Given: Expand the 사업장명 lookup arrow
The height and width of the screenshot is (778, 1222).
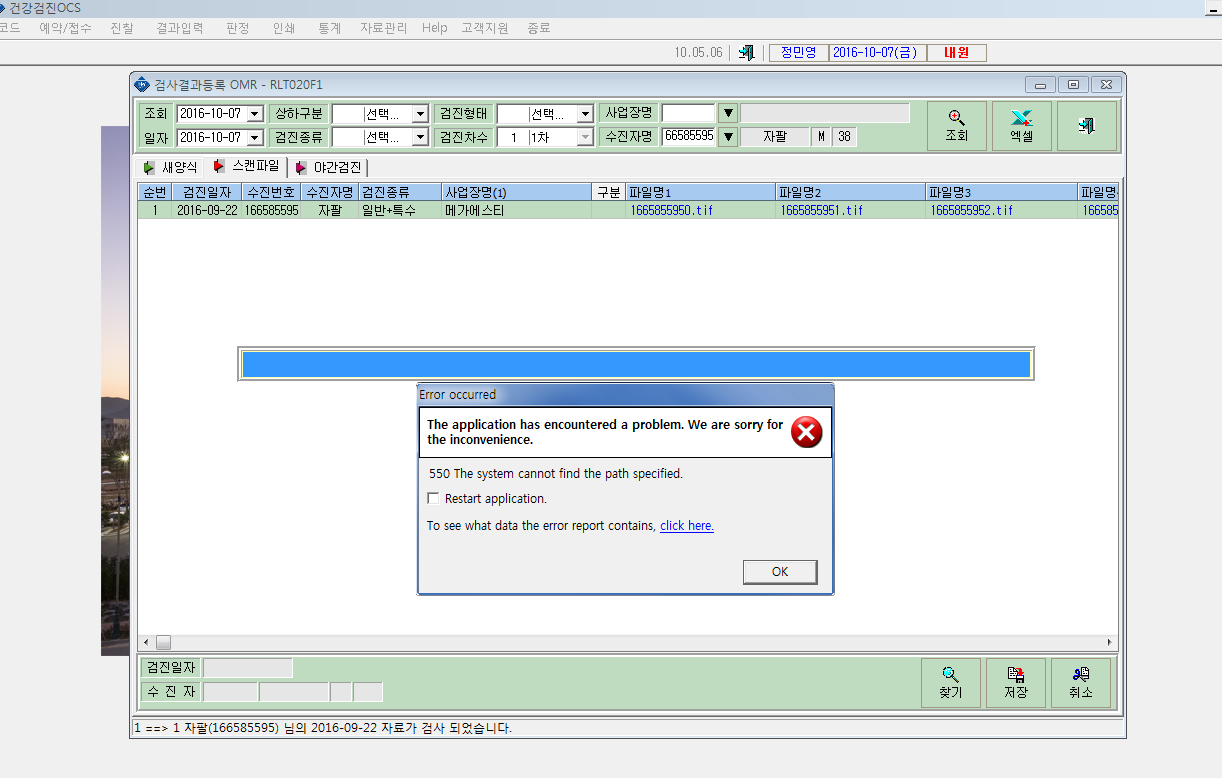Looking at the screenshot, I should 728,113.
